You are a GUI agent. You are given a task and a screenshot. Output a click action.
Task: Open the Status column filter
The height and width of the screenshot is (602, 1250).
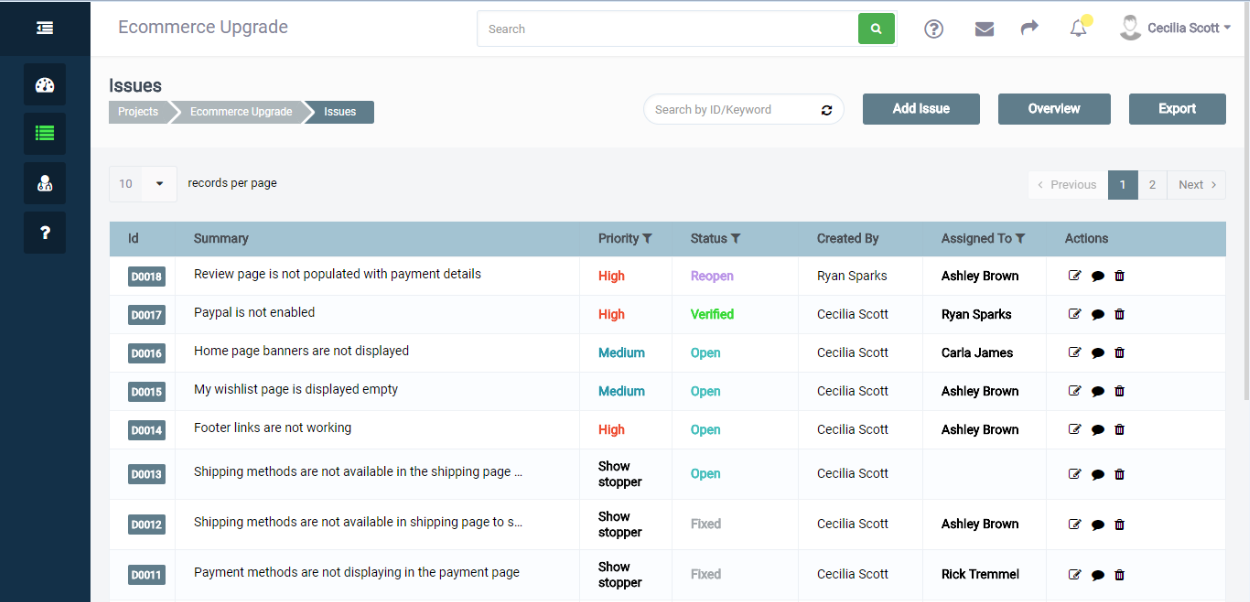click(x=736, y=239)
